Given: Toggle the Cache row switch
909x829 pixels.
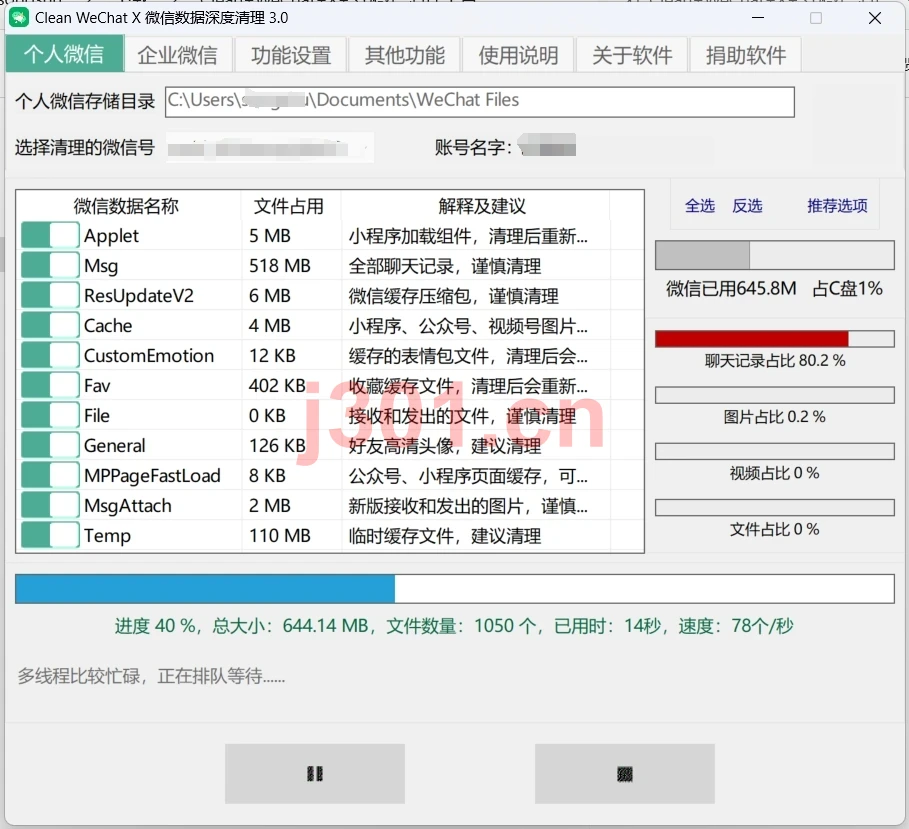Looking at the screenshot, I should [x=50, y=325].
